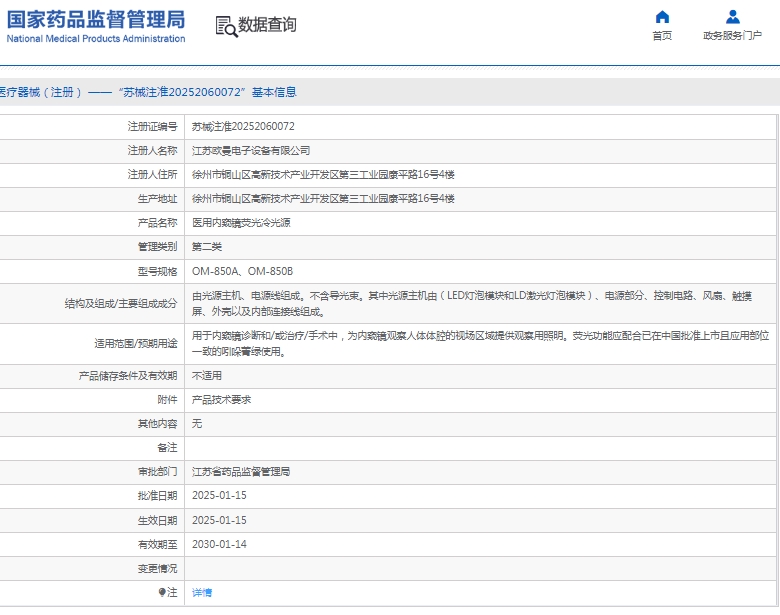Click the 数据查询 search document icon
Viewport: 780px width, 615px height.
(x=226, y=26)
